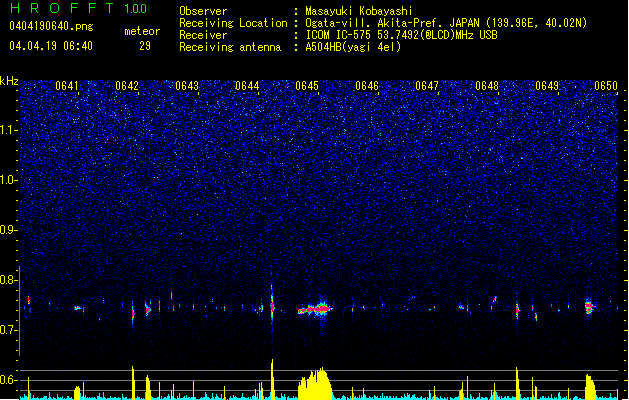This screenshot has width=629, height=400.
Task: Click the HROFFT title text
Action: pos(61,8)
